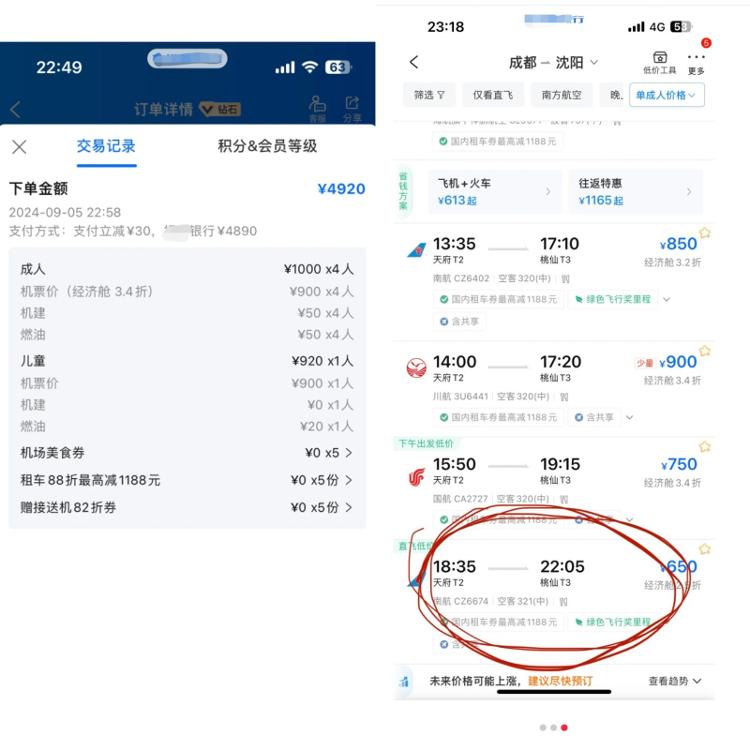Select the 18:35 CZ6674 flight row
Image resolution: width=750 pixels, height=750 pixels.
(553, 600)
